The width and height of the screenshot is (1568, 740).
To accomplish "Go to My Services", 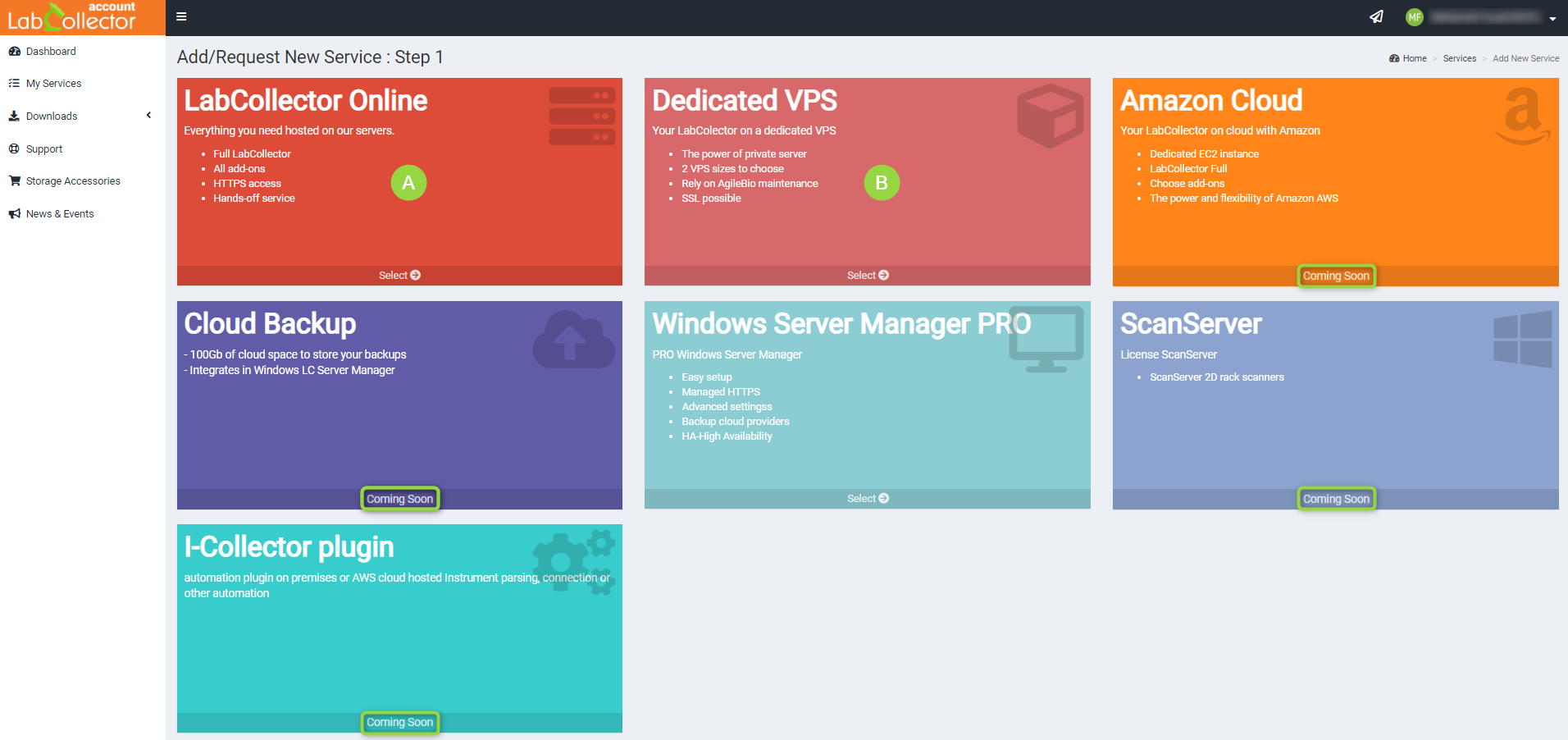I will 53,84.
